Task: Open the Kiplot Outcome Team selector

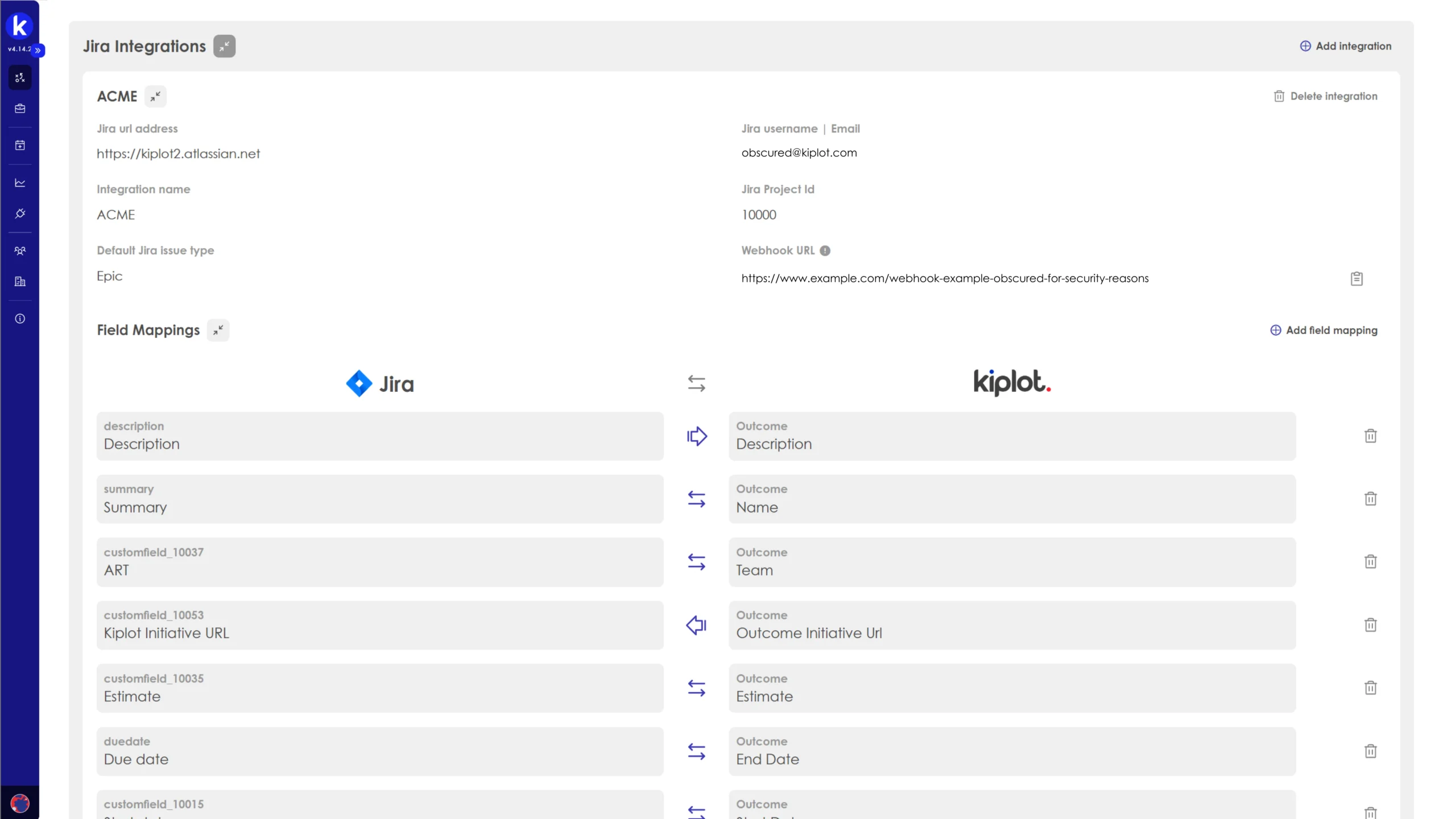Action: point(1012,562)
